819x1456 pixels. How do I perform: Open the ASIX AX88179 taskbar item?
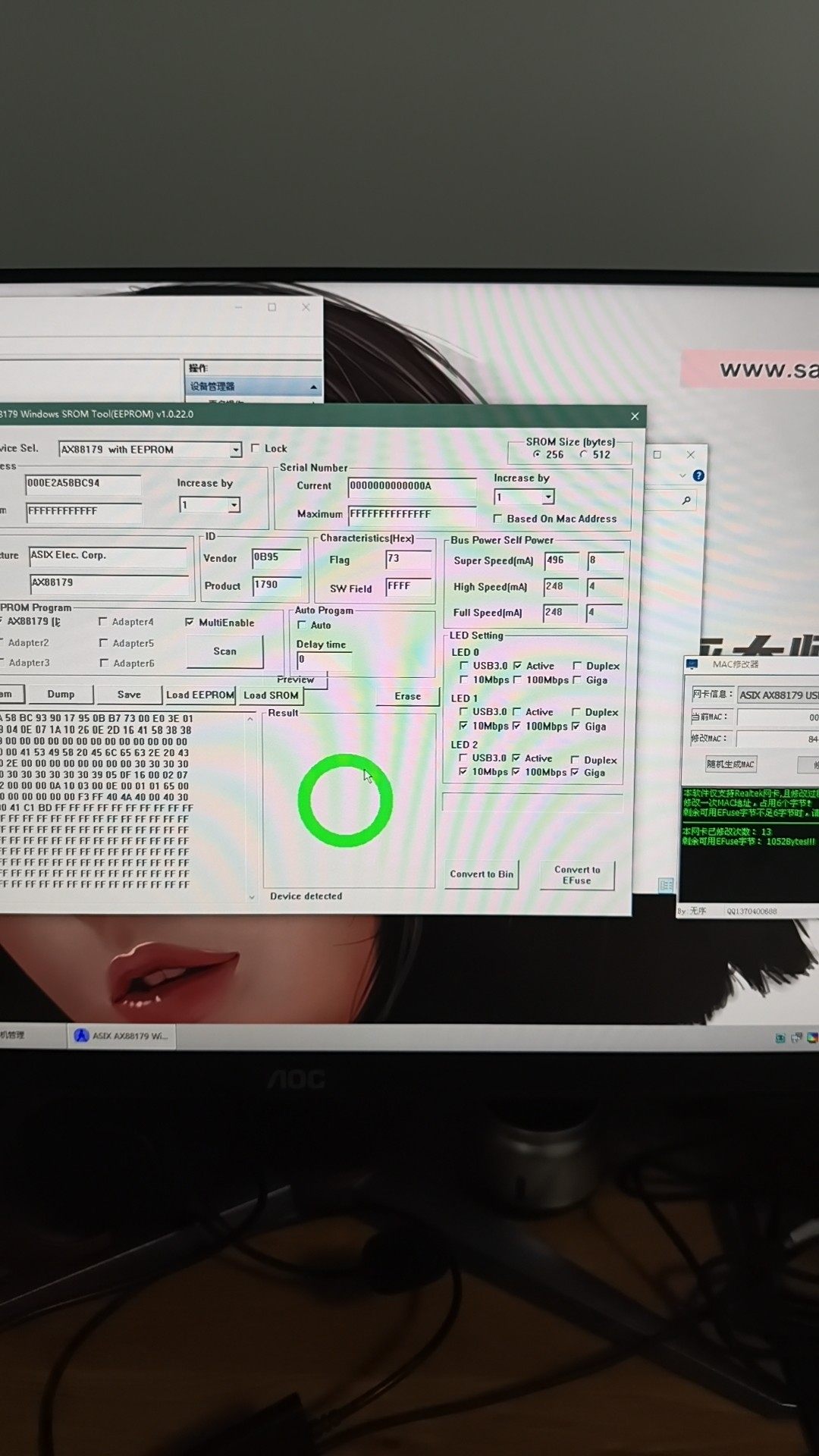[122, 1036]
